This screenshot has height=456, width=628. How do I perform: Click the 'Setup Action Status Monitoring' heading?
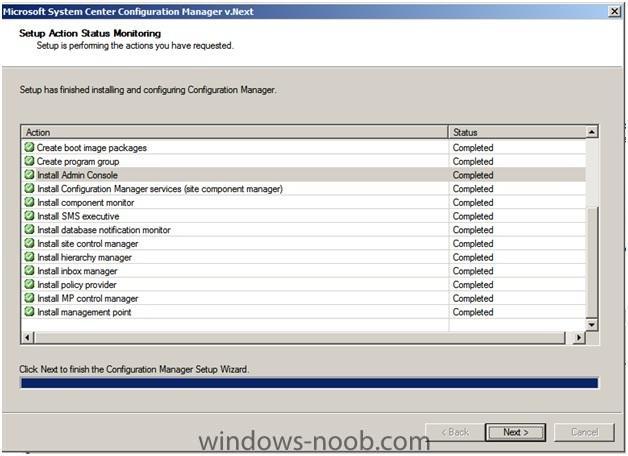click(90, 33)
